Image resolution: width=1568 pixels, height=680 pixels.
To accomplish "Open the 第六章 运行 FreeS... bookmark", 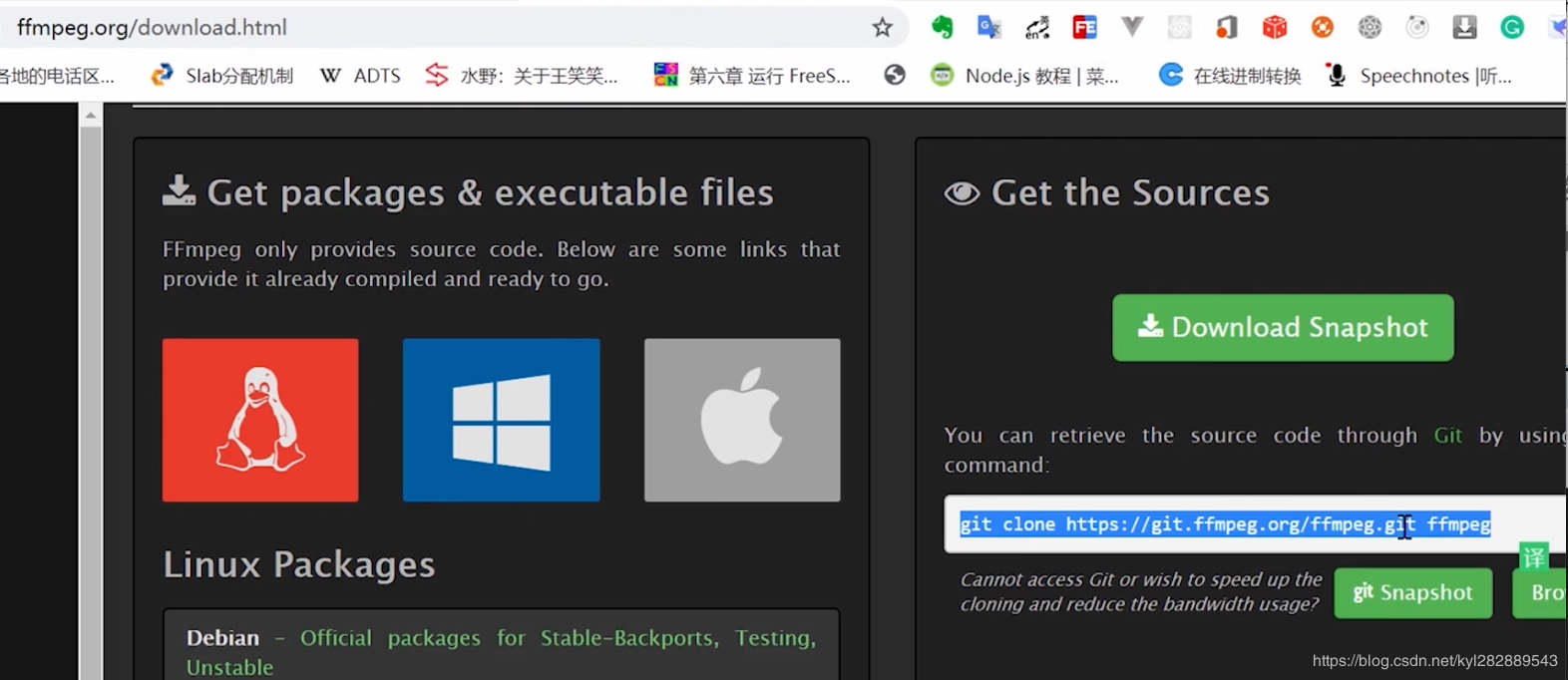I will (x=752, y=76).
